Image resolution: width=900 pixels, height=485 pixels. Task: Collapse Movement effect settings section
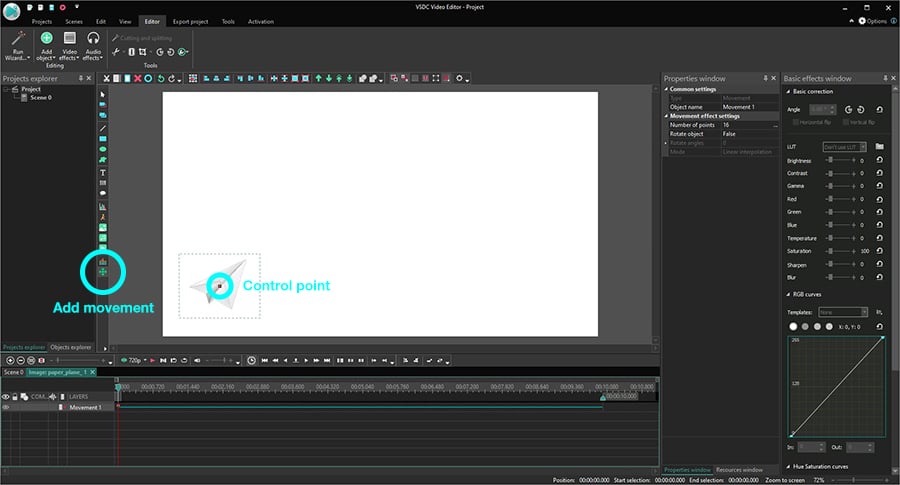666,116
